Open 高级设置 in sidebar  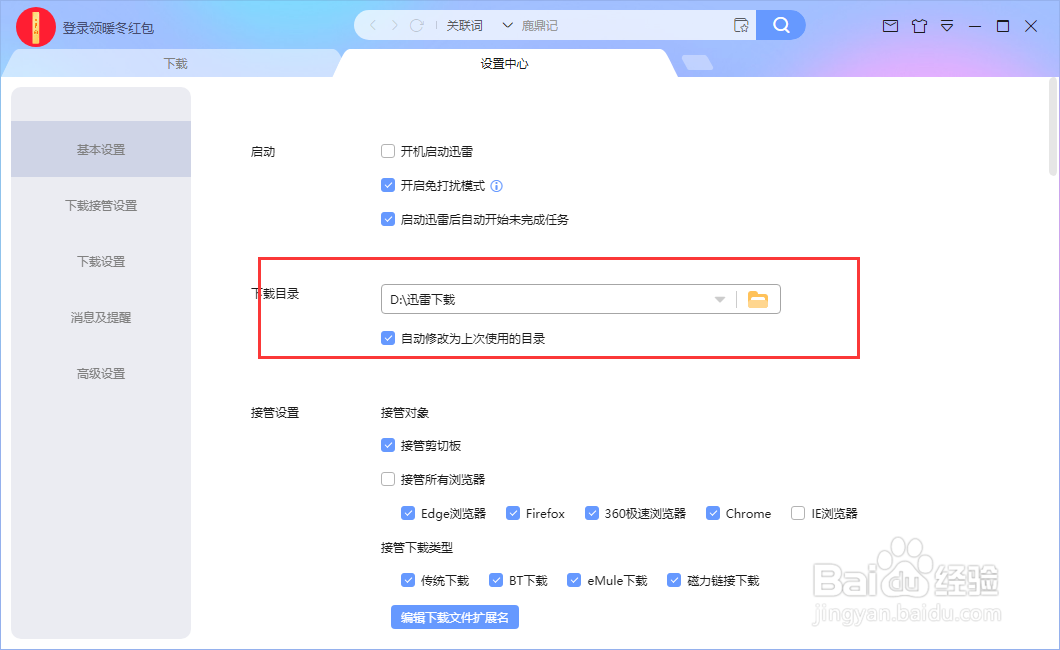coord(101,374)
